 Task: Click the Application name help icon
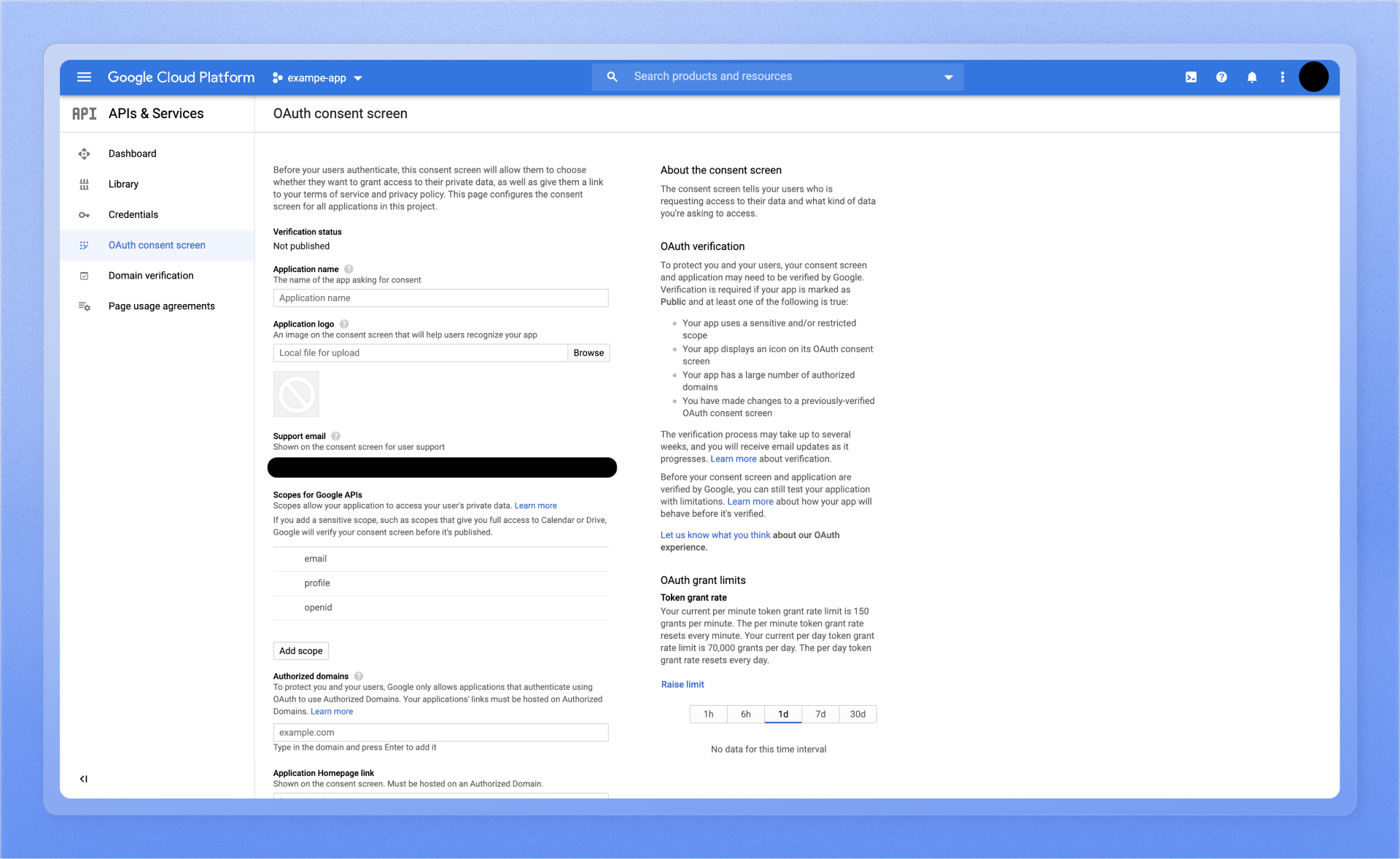pos(349,269)
